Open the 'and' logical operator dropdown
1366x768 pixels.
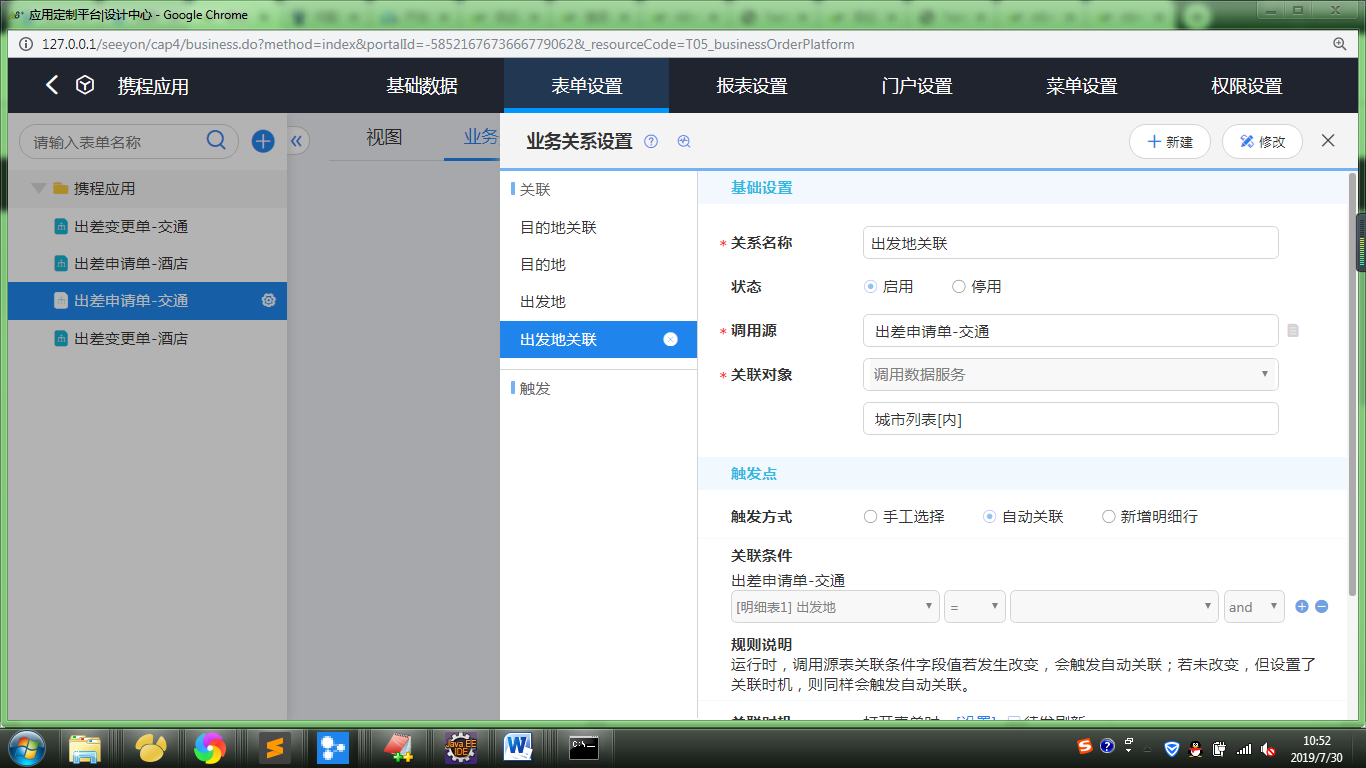pyautogui.click(x=1254, y=607)
